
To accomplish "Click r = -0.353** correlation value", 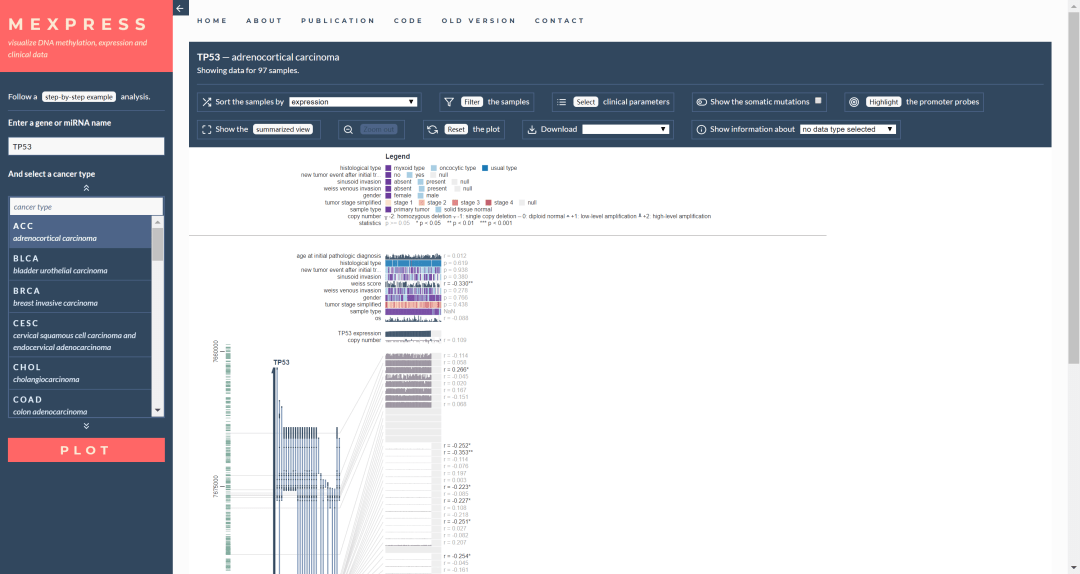I will 458,453.
